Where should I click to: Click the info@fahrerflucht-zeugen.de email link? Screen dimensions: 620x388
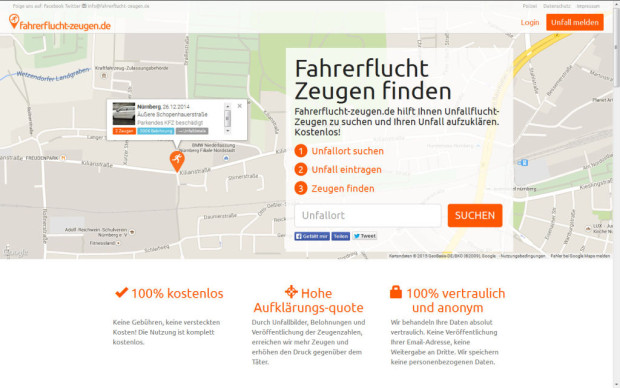118,6
